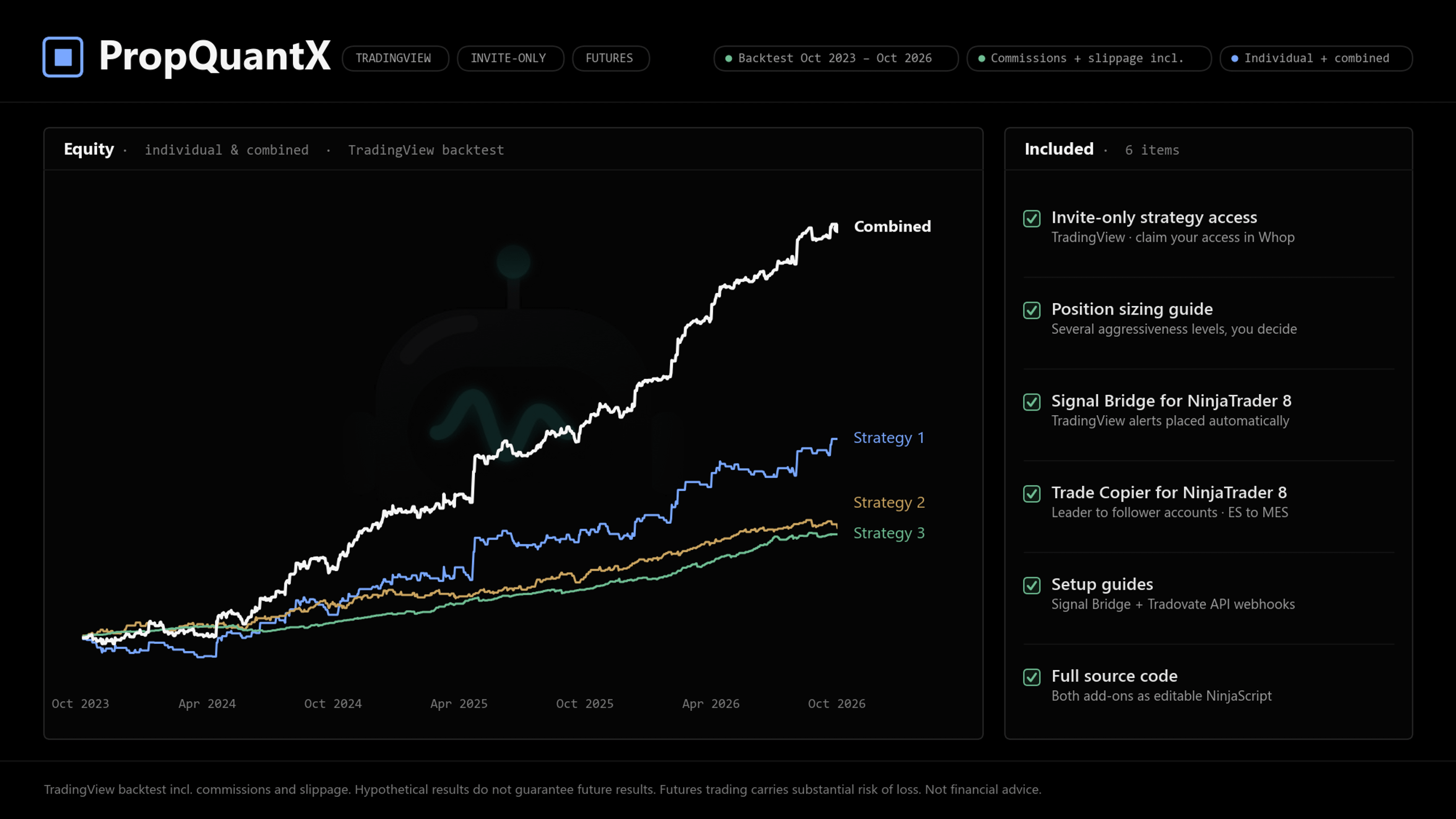This screenshot has height=819, width=1456.
Task: Select the FUTURES tag pill
Action: point(611,59)
